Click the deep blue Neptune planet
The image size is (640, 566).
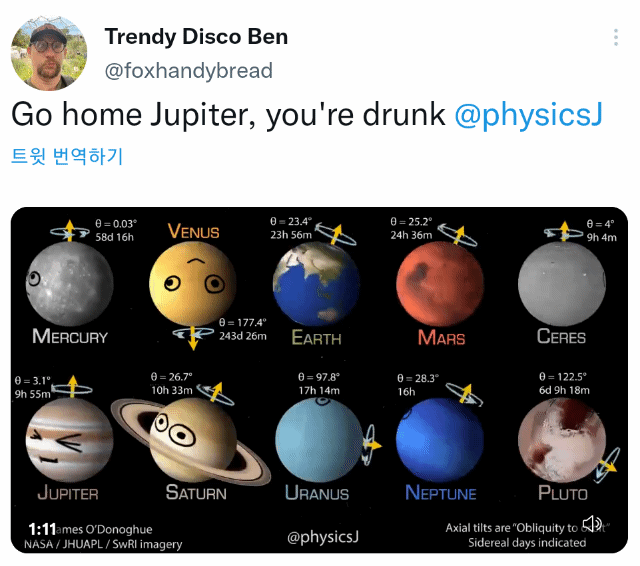(440, 439)
